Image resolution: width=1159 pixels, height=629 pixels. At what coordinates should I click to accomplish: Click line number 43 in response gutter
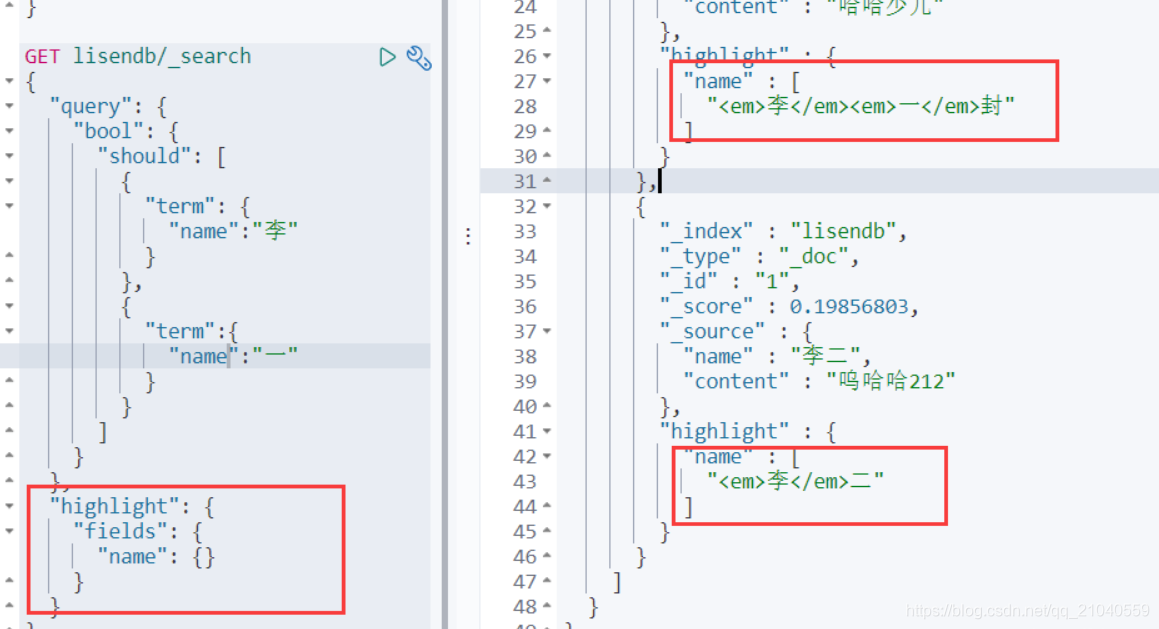(525, 481)
